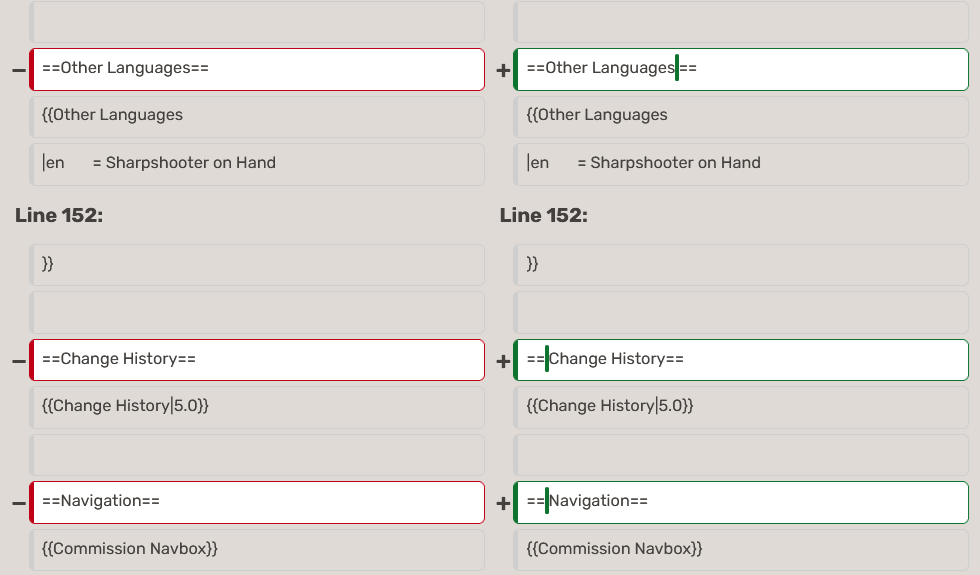Image resolution: width=980 pixels, height=575 pixels.
Task: Click the right {{Commission Navbox}} context line
Action: click(614, 549)
